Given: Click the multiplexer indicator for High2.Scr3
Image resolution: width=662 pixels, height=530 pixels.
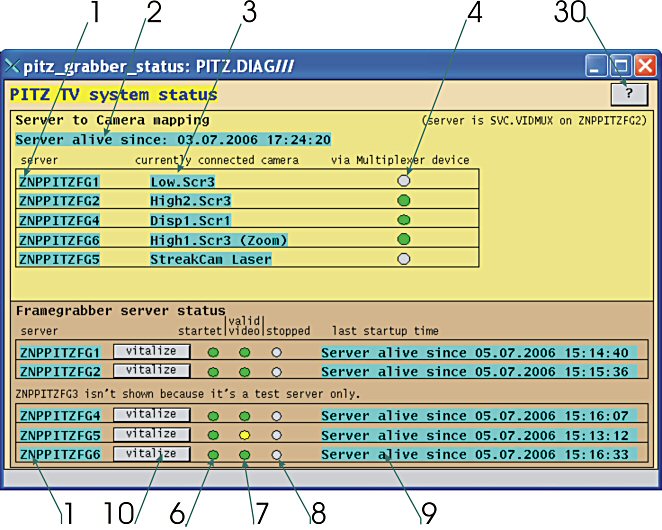Looking at the screenshot, I should point(404,200).
